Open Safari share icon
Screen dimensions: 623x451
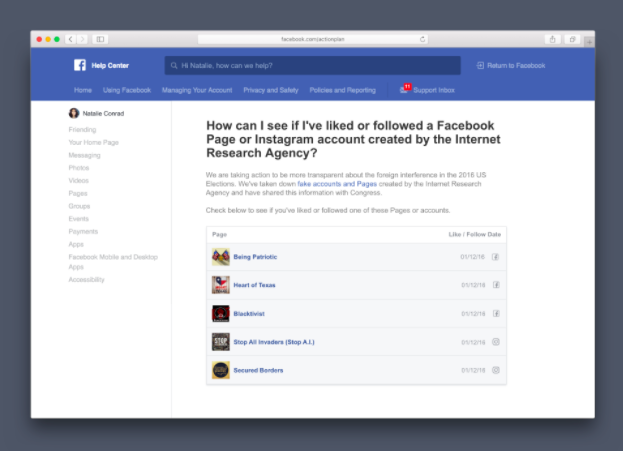click(552, 39)
